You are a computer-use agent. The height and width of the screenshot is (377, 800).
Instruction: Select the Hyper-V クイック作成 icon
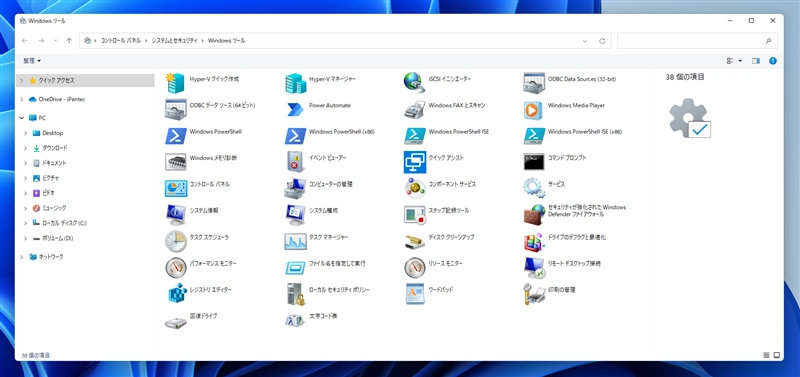(x=175, y=83)
